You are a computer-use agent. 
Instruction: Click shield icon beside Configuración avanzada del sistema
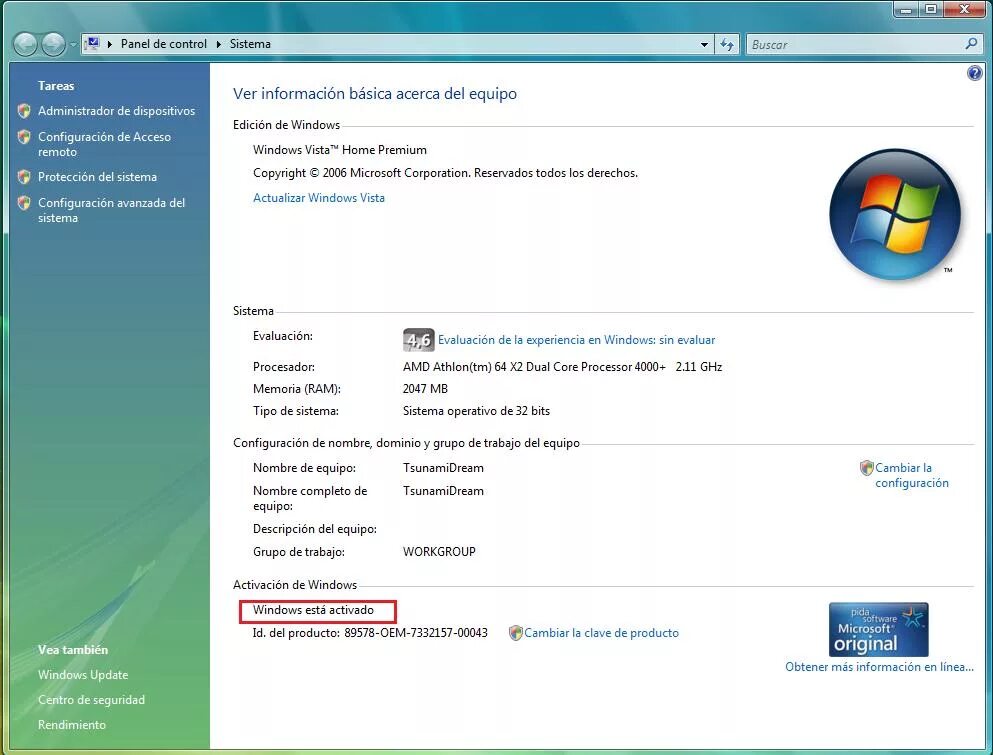click(24, 203)
